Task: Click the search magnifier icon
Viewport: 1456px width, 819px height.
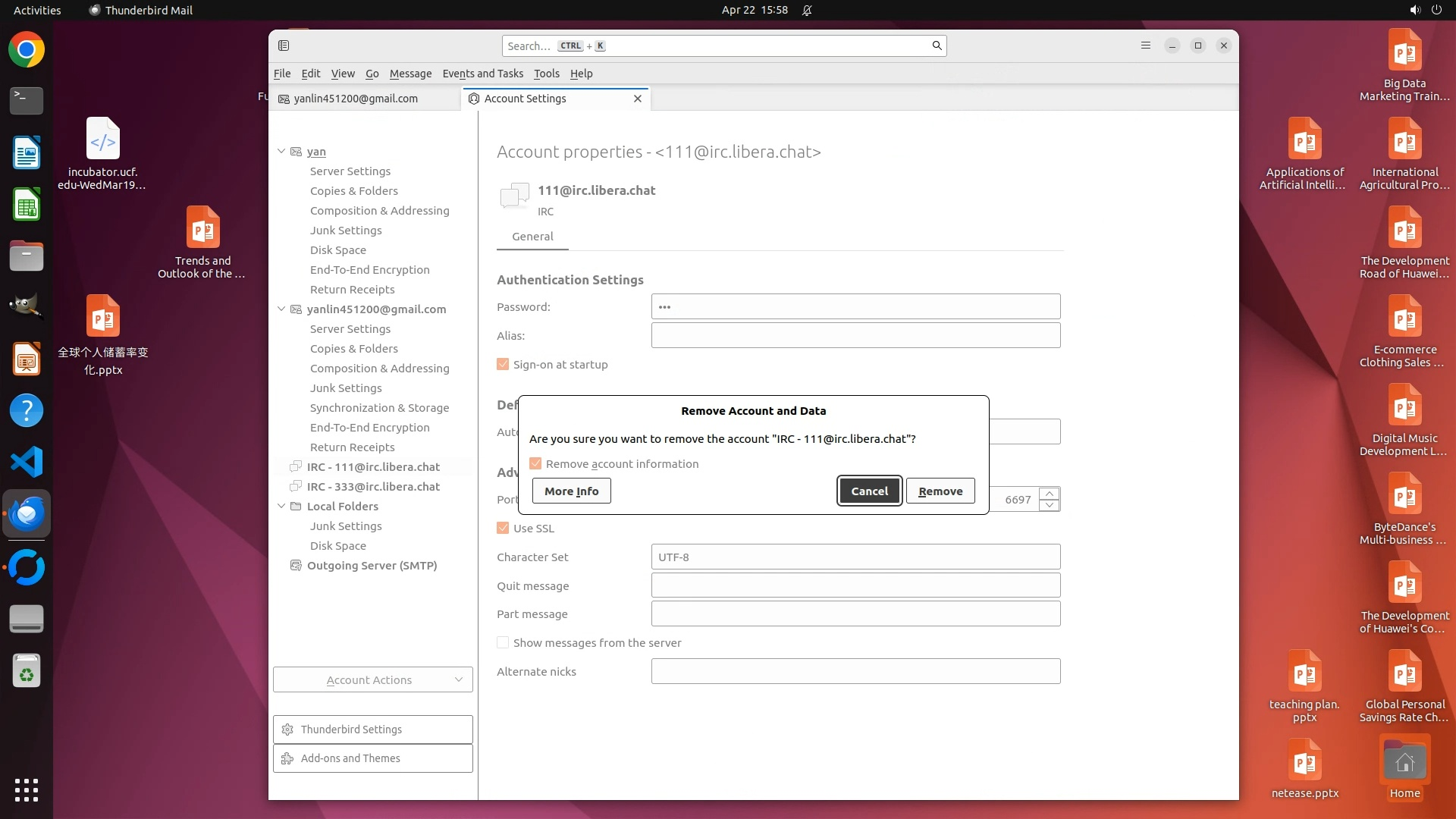Action: (937, 45)
